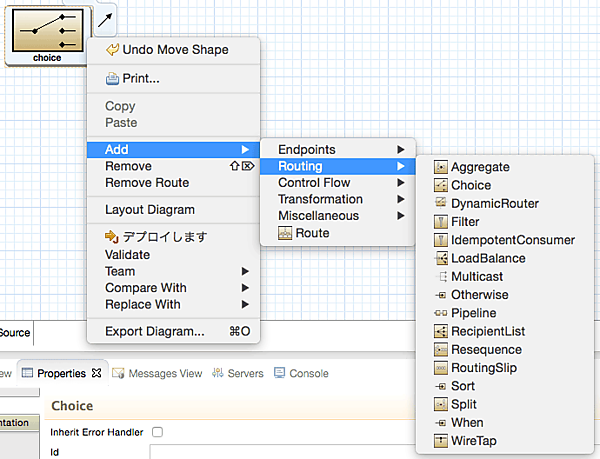This screenshot has height=459, width=600.
Task: Select Undo Move Shape
Action: click(x=174, y=50)
